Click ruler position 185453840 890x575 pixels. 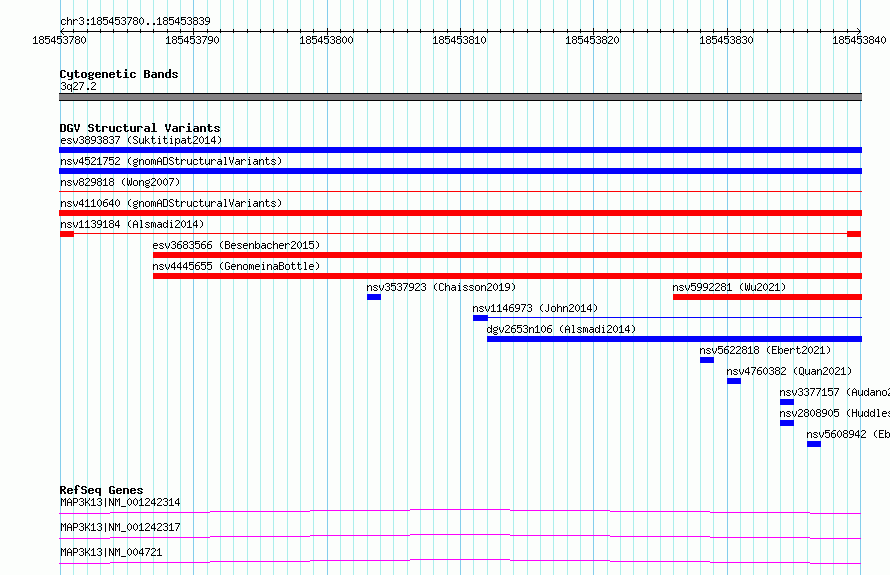pyautogui.click(x=859, y=40)
